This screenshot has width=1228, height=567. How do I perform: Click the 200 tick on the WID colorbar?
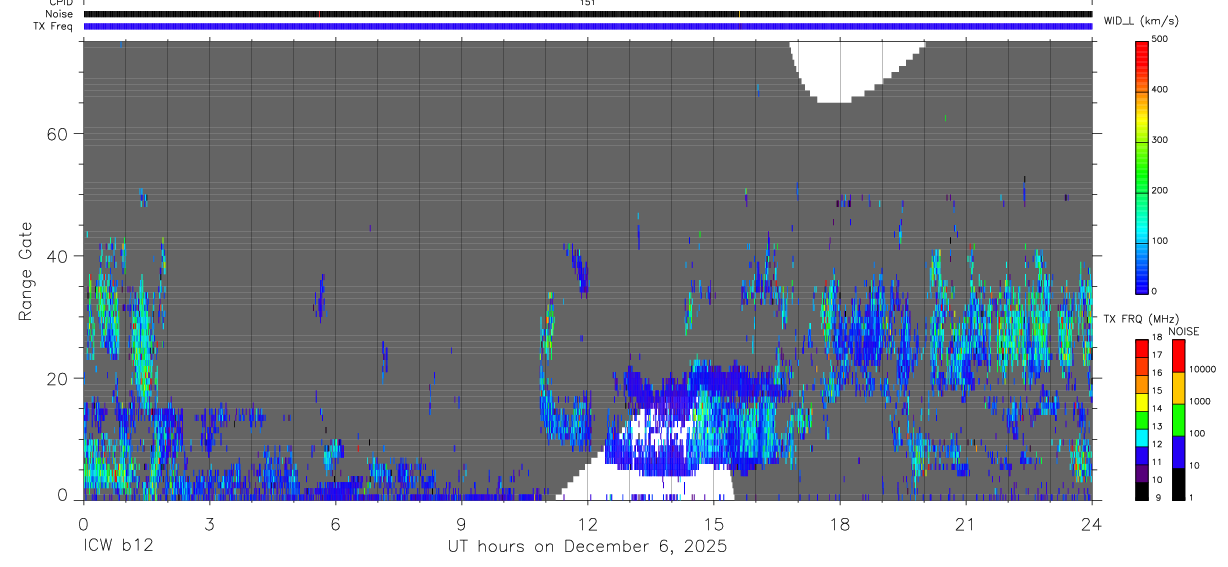[1160, 190]
